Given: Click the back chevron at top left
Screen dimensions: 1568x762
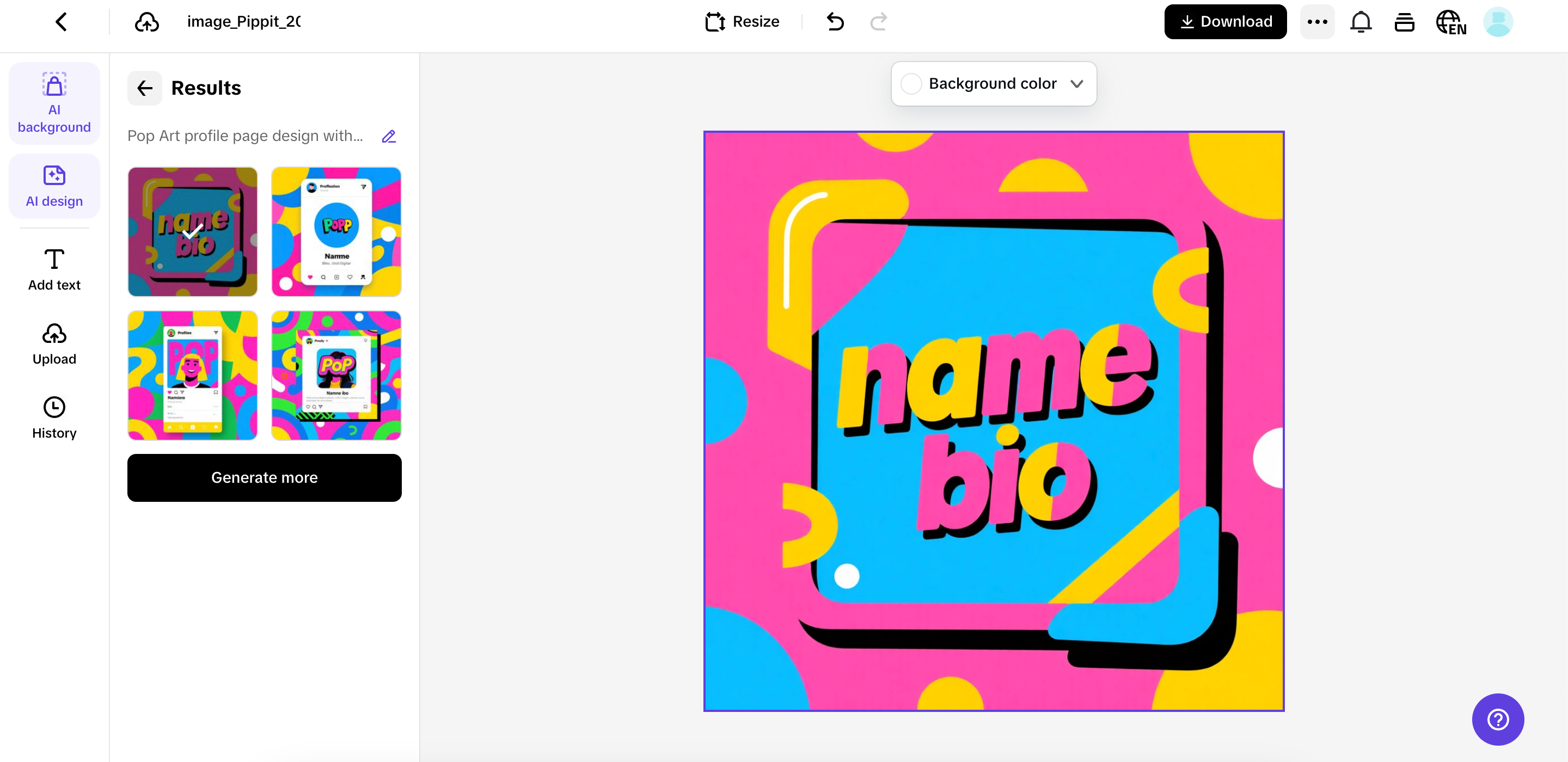Looking at the screenshot, I should 61,22.
